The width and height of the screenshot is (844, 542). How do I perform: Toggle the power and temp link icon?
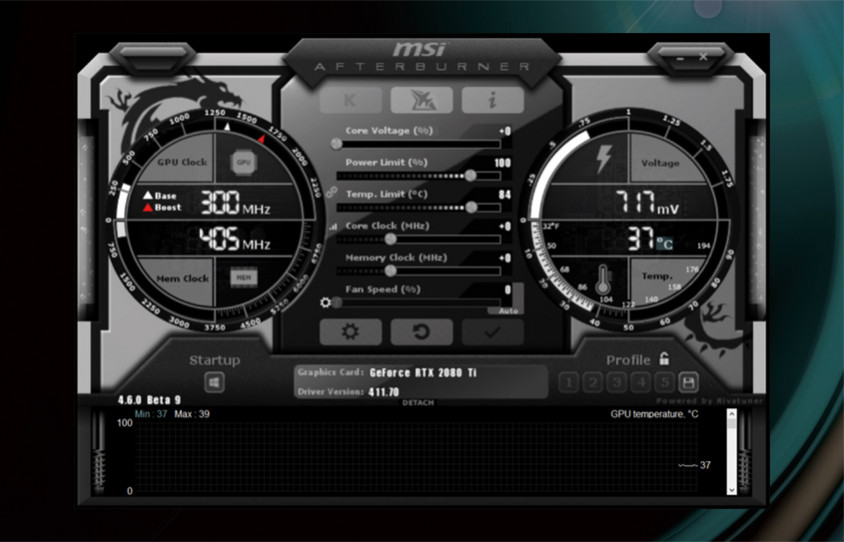(331, 192)
